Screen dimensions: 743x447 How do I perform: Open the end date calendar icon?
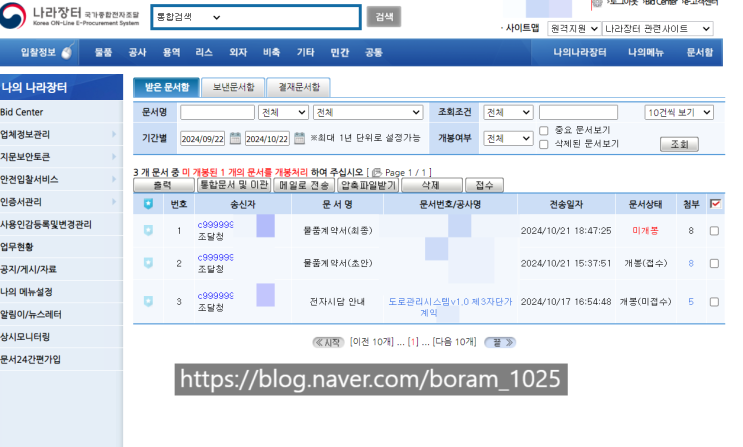(x=299, y=138)
